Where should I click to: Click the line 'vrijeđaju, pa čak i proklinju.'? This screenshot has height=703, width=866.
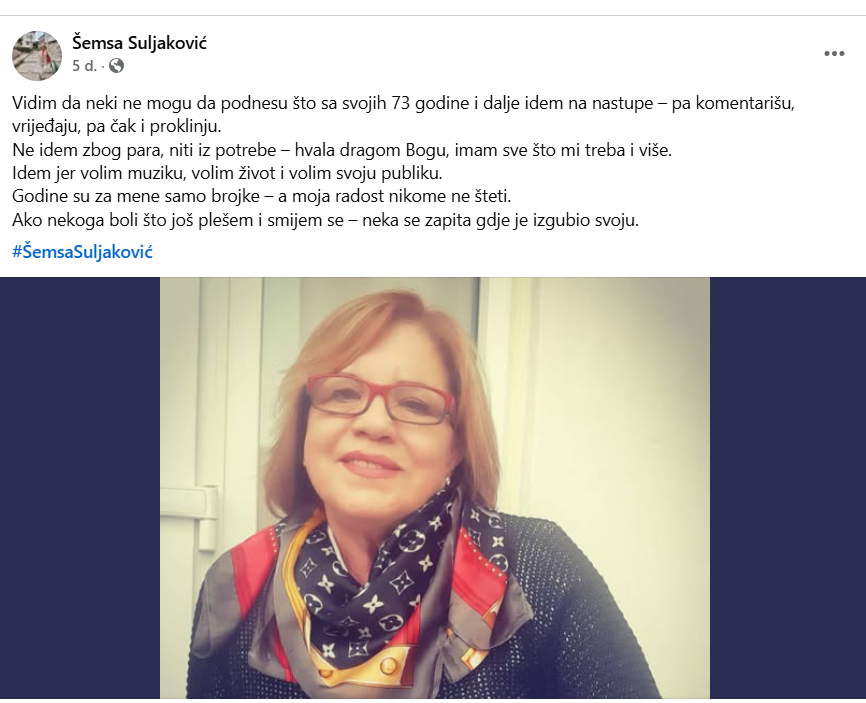pyautogui.click(x=117, y=126)
